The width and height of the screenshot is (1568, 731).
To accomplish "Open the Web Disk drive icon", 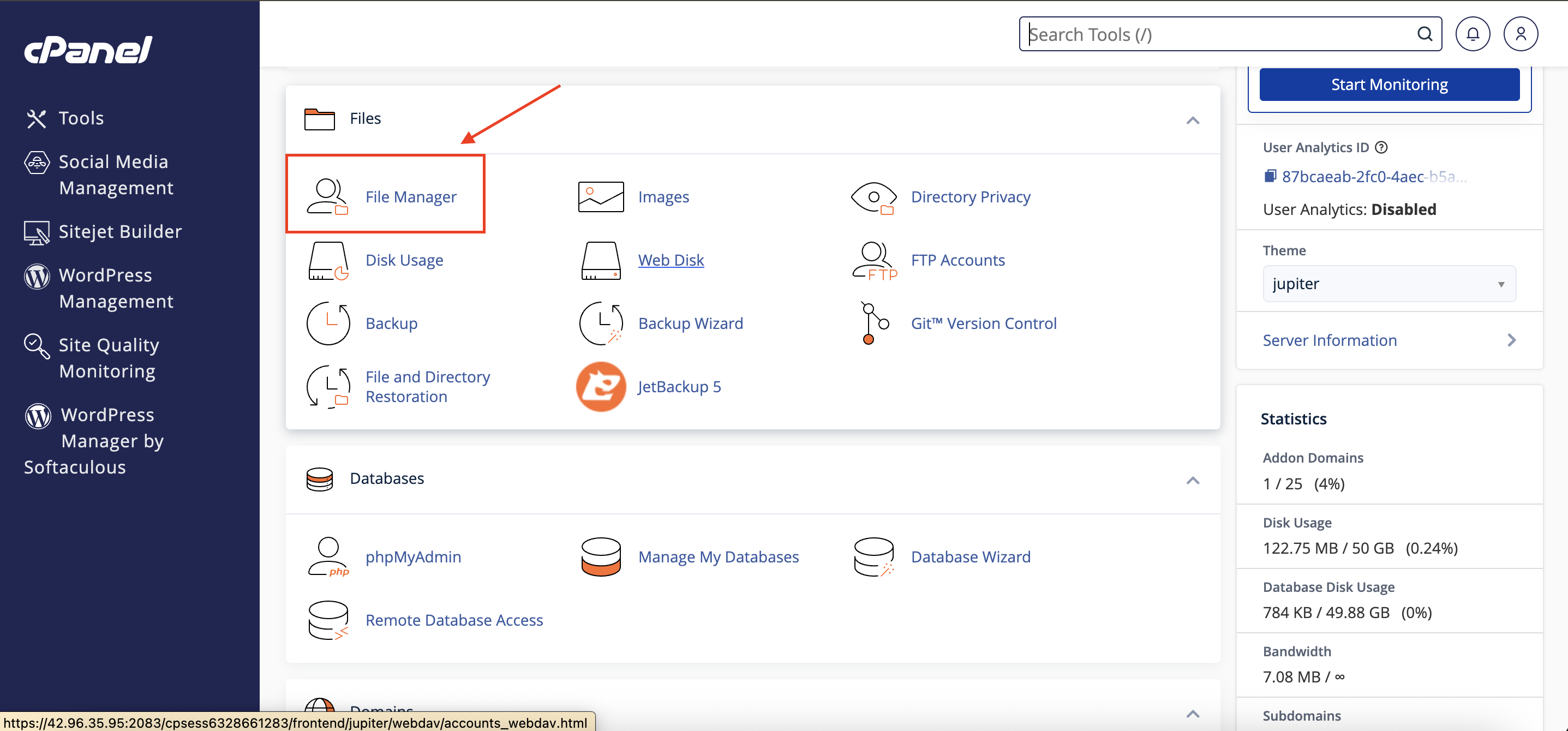I will pos(601,261).
